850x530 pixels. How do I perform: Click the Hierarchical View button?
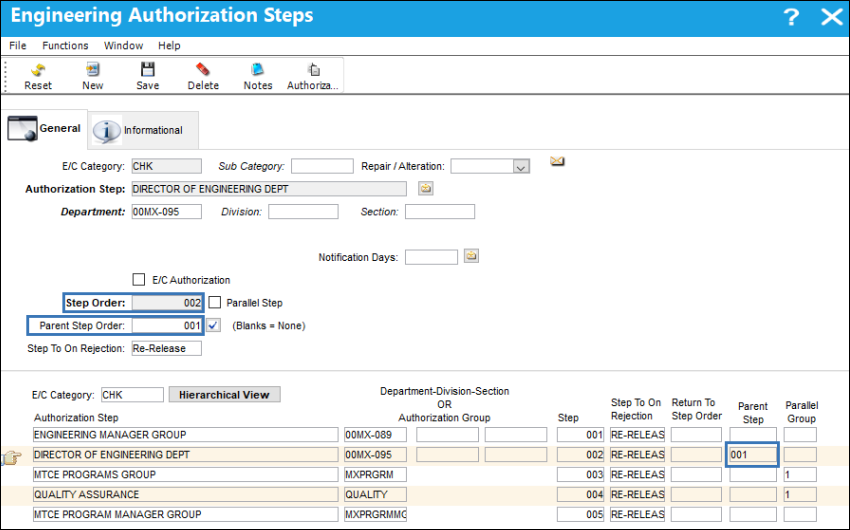coord(224,395)
